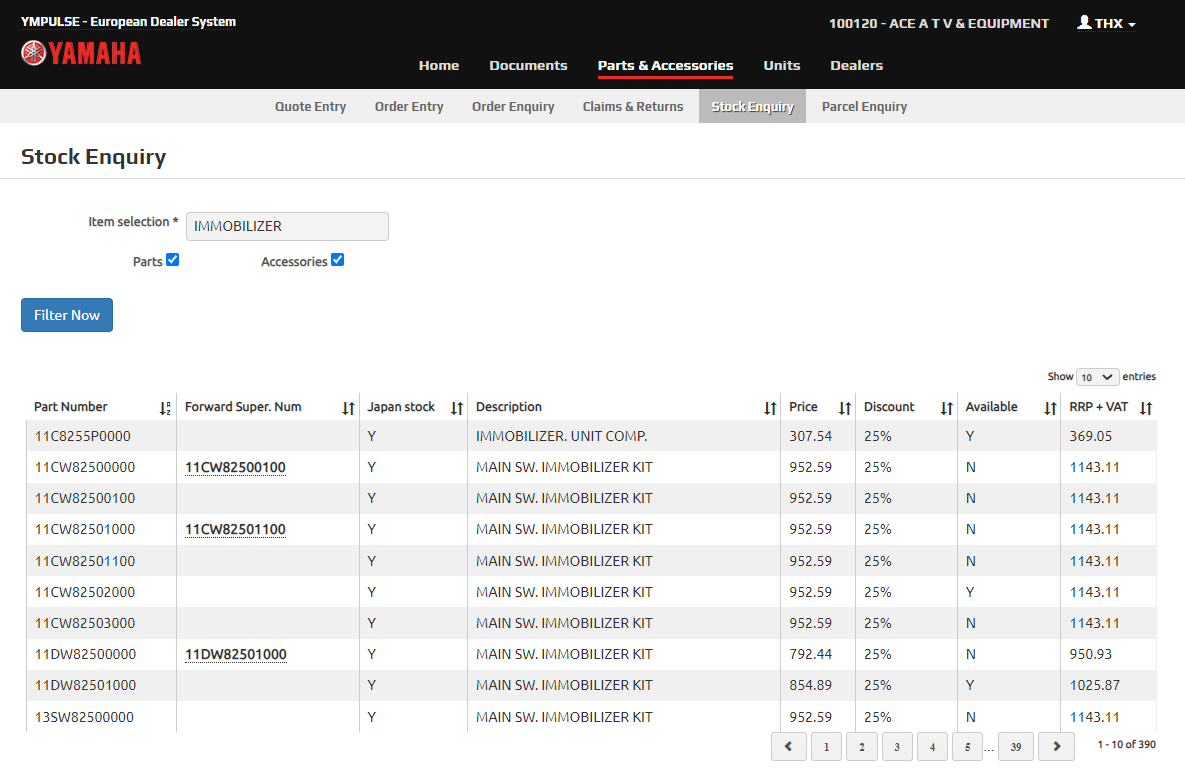Switch to the Order Entry tab
The image size is (1185, 769).
point(409,107)
